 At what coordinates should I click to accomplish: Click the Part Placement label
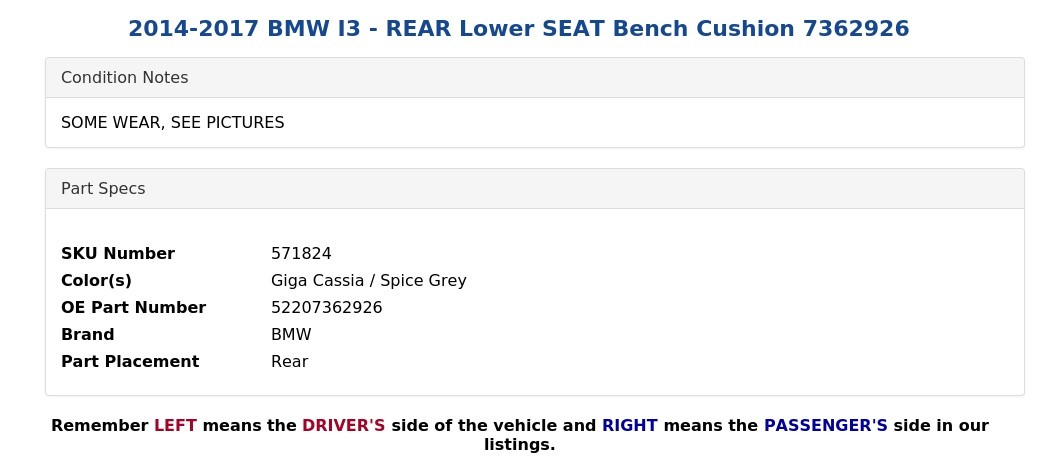pos(130,361)
